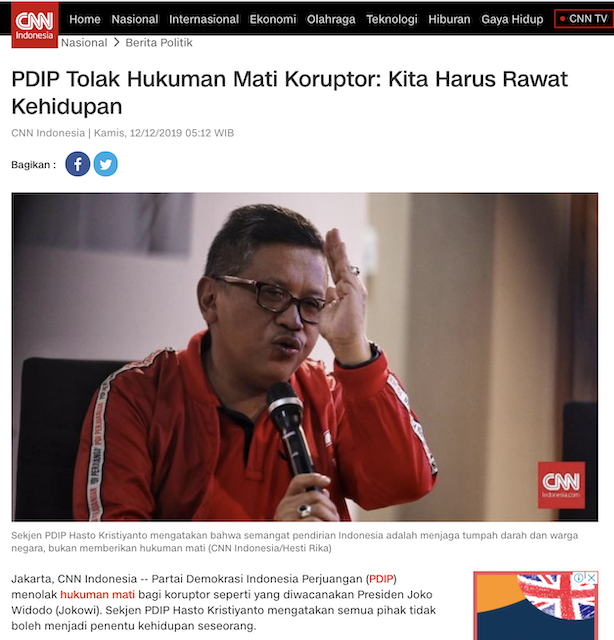Click Nasional breadcrumb link
614x640 pixels.
[x=84, y=42]
